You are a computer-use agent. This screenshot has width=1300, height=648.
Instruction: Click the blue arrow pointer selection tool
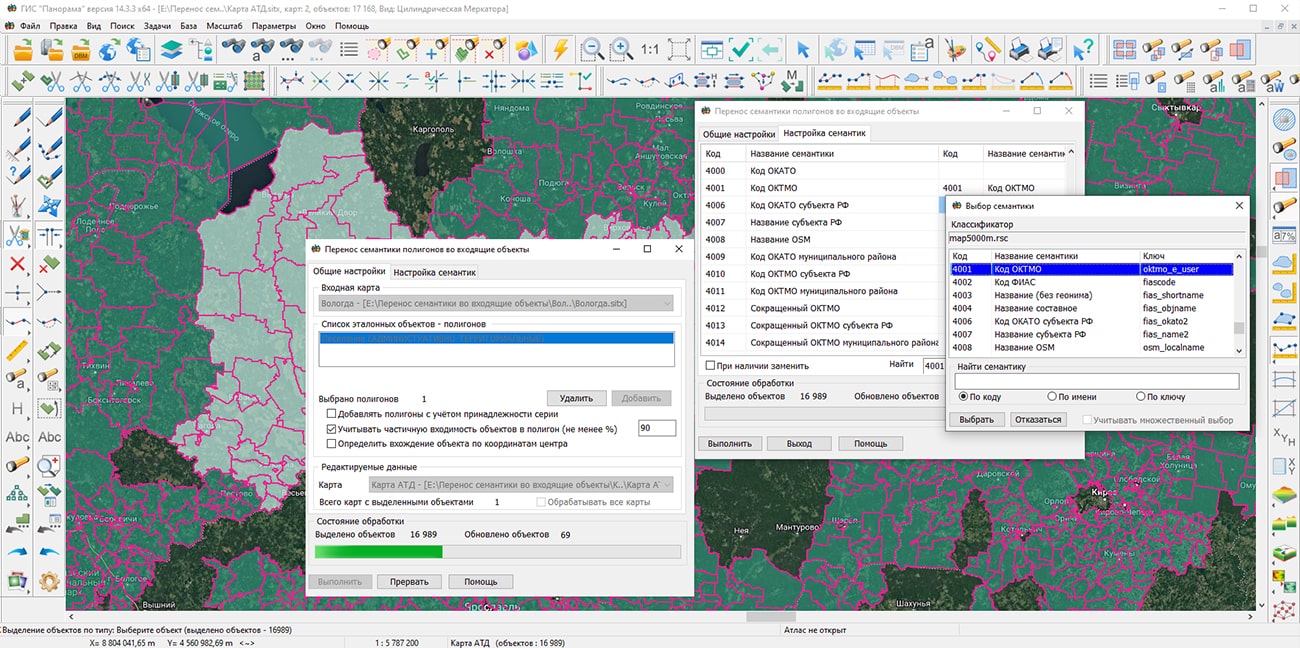click(803, 49)
